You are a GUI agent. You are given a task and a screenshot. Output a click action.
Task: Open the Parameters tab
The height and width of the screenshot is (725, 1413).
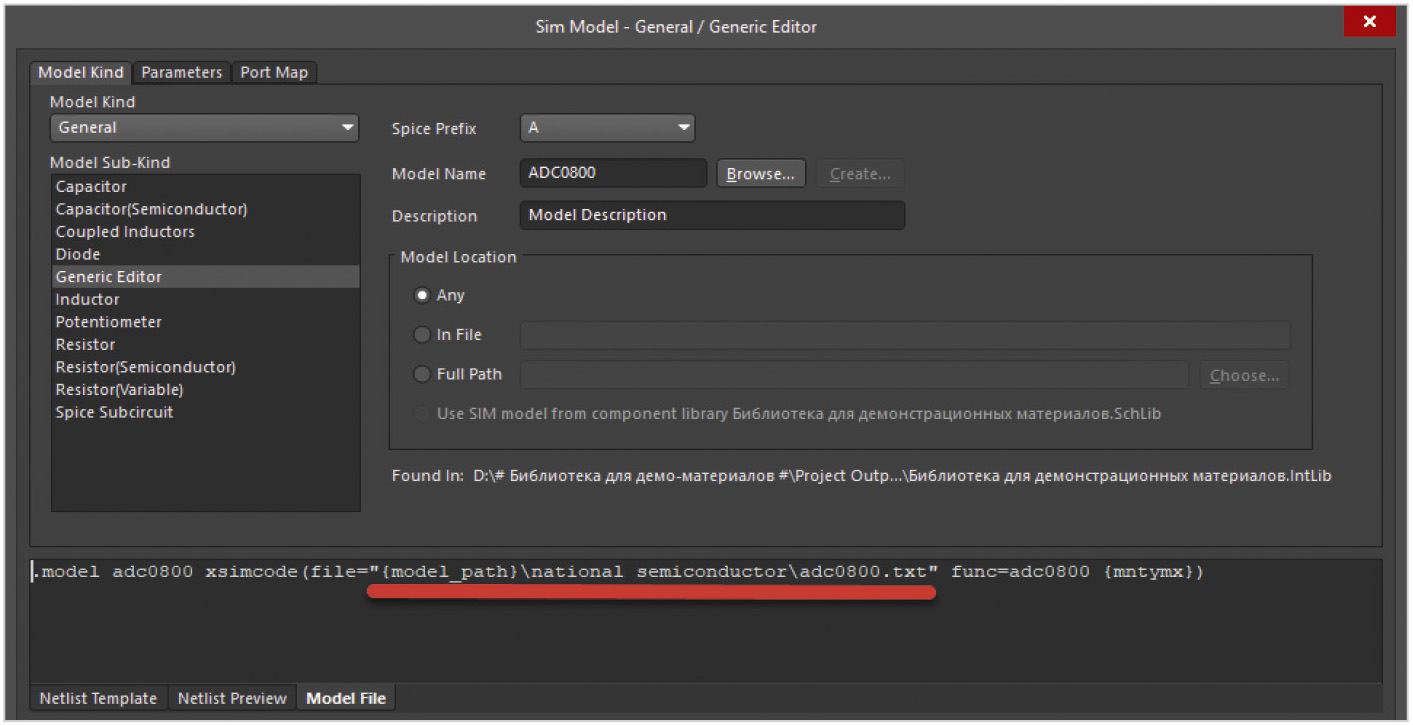[x=181, y=73]
